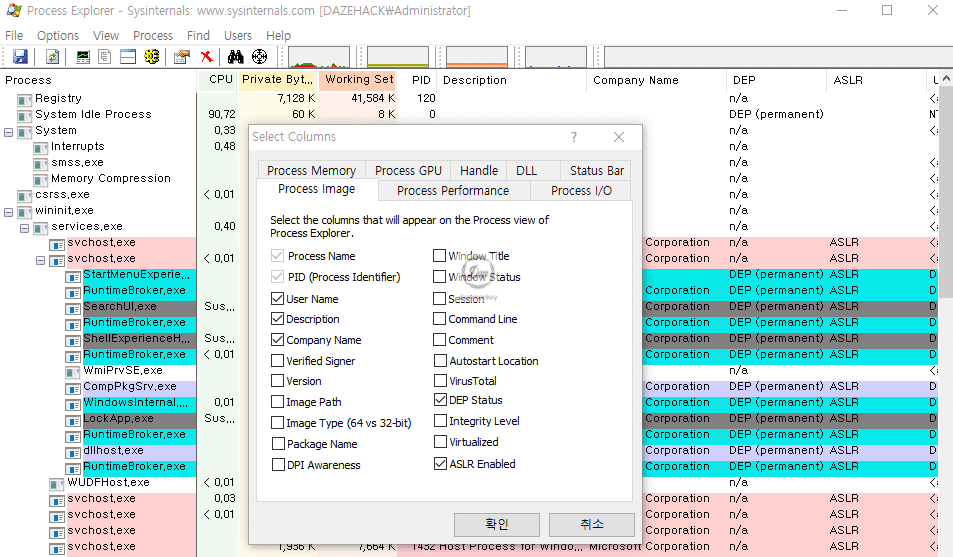Switch to the Status Bar tab

coord(597,170)
